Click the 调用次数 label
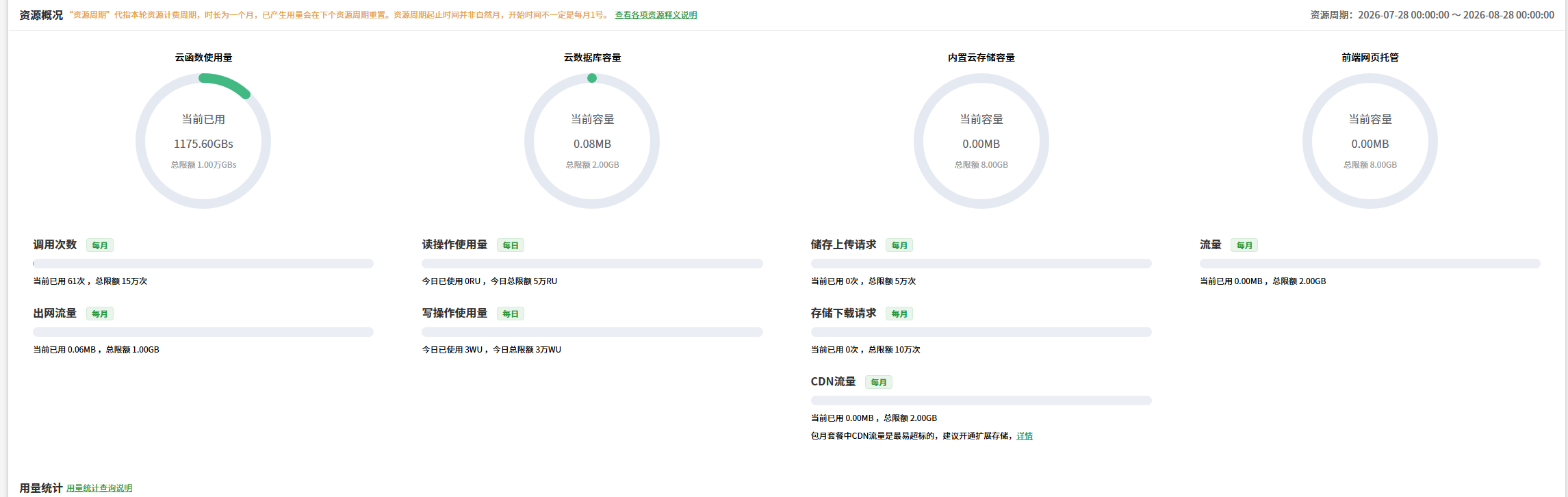Screen dimensions: 1568x497 pos(55,244)
